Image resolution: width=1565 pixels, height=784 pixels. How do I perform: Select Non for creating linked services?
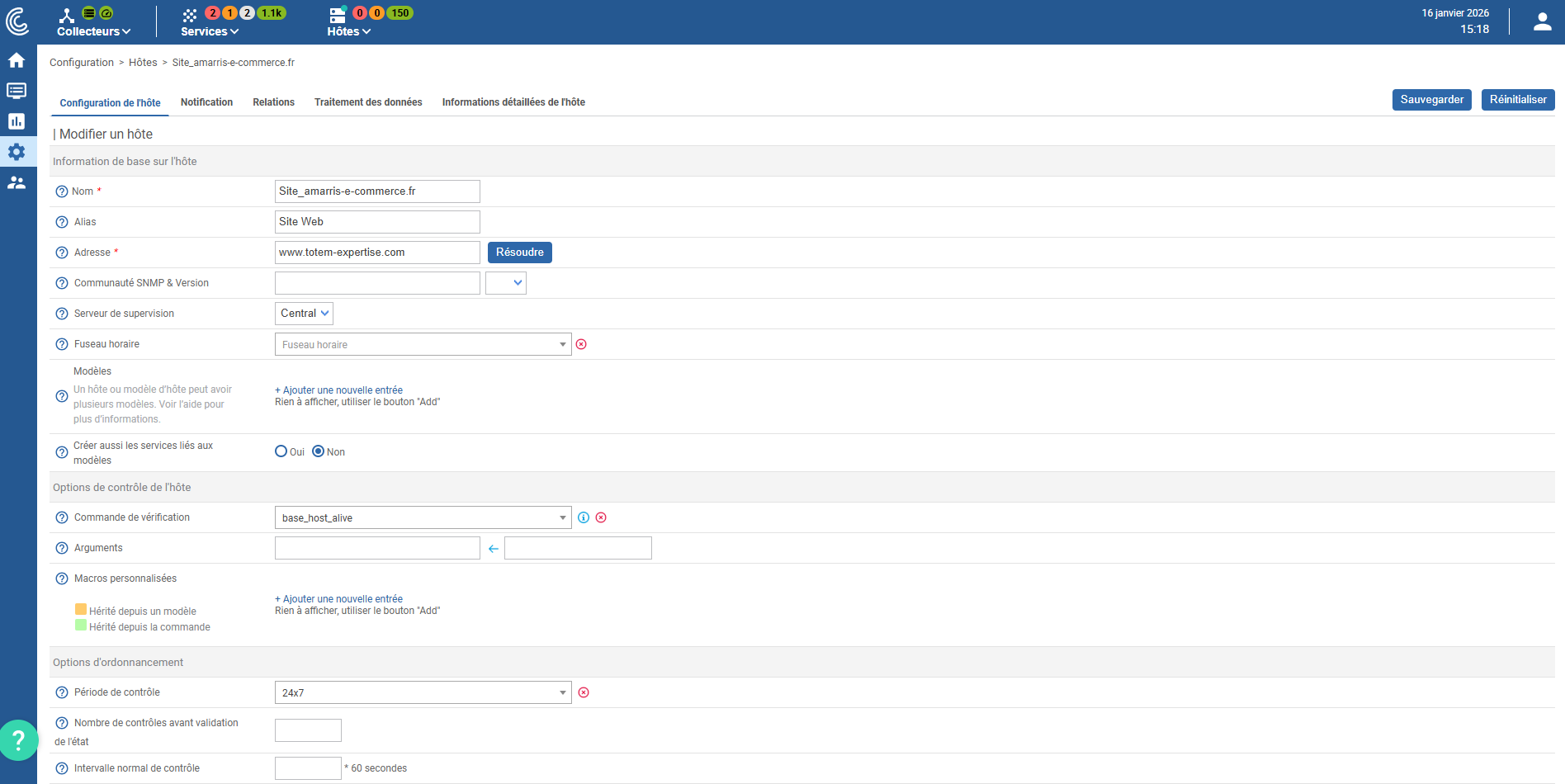coord(319,451)
